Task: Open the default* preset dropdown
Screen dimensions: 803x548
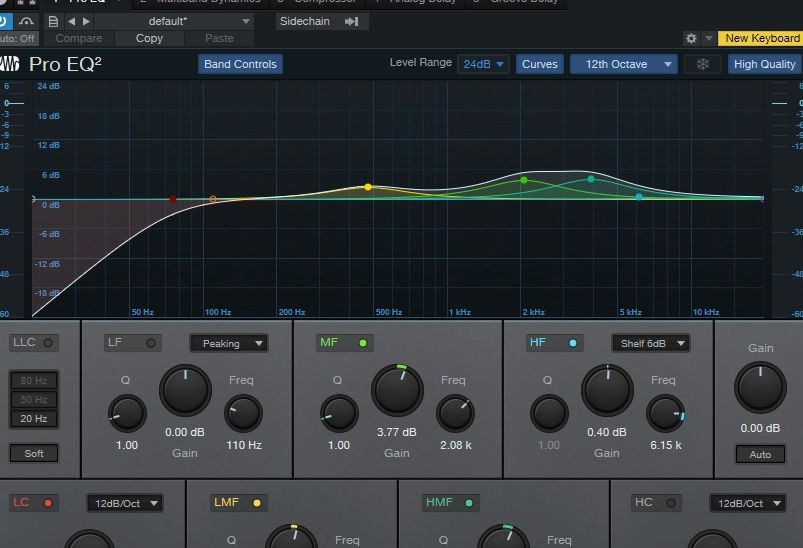Action: pos(174,22)
